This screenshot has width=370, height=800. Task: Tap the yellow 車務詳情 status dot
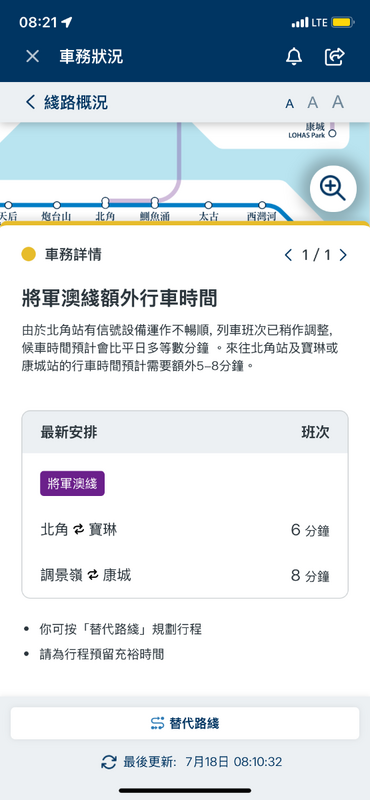pyautogui.click(x=29, y=254)
